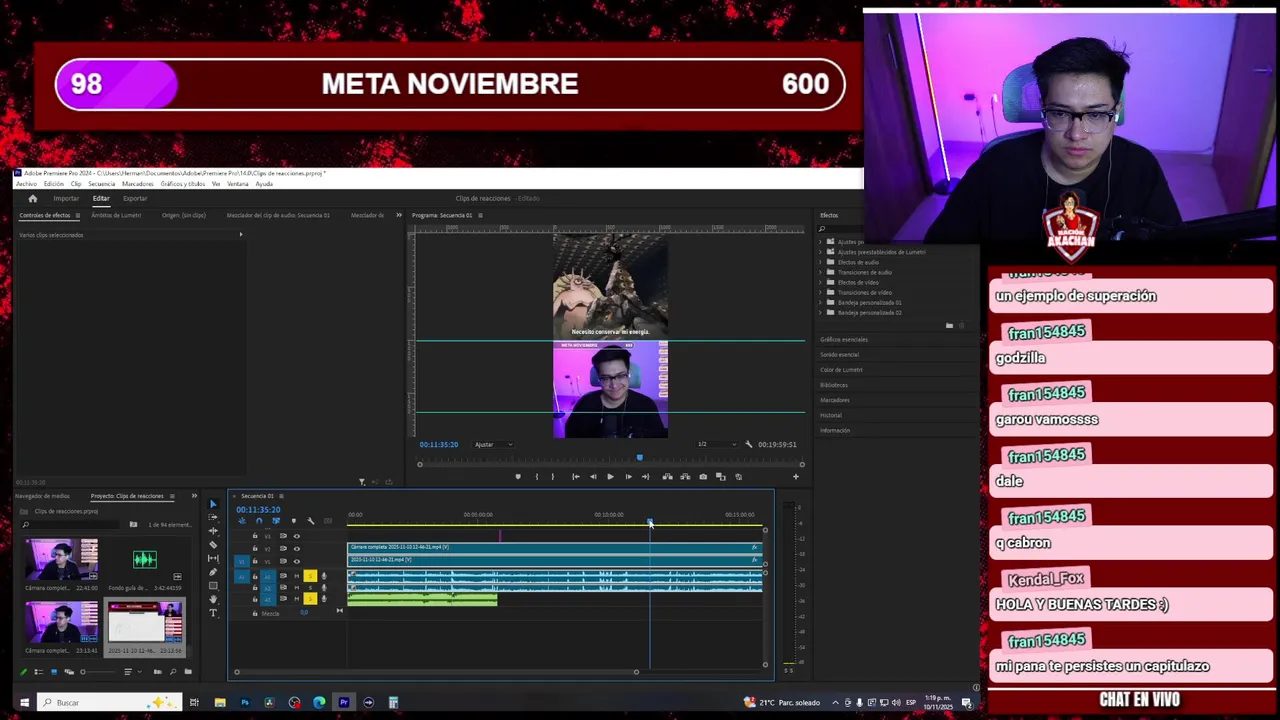Viewport: 1280px width, 720px height.
Task: Toggle V3 track output eye
Action: (297, 536)
